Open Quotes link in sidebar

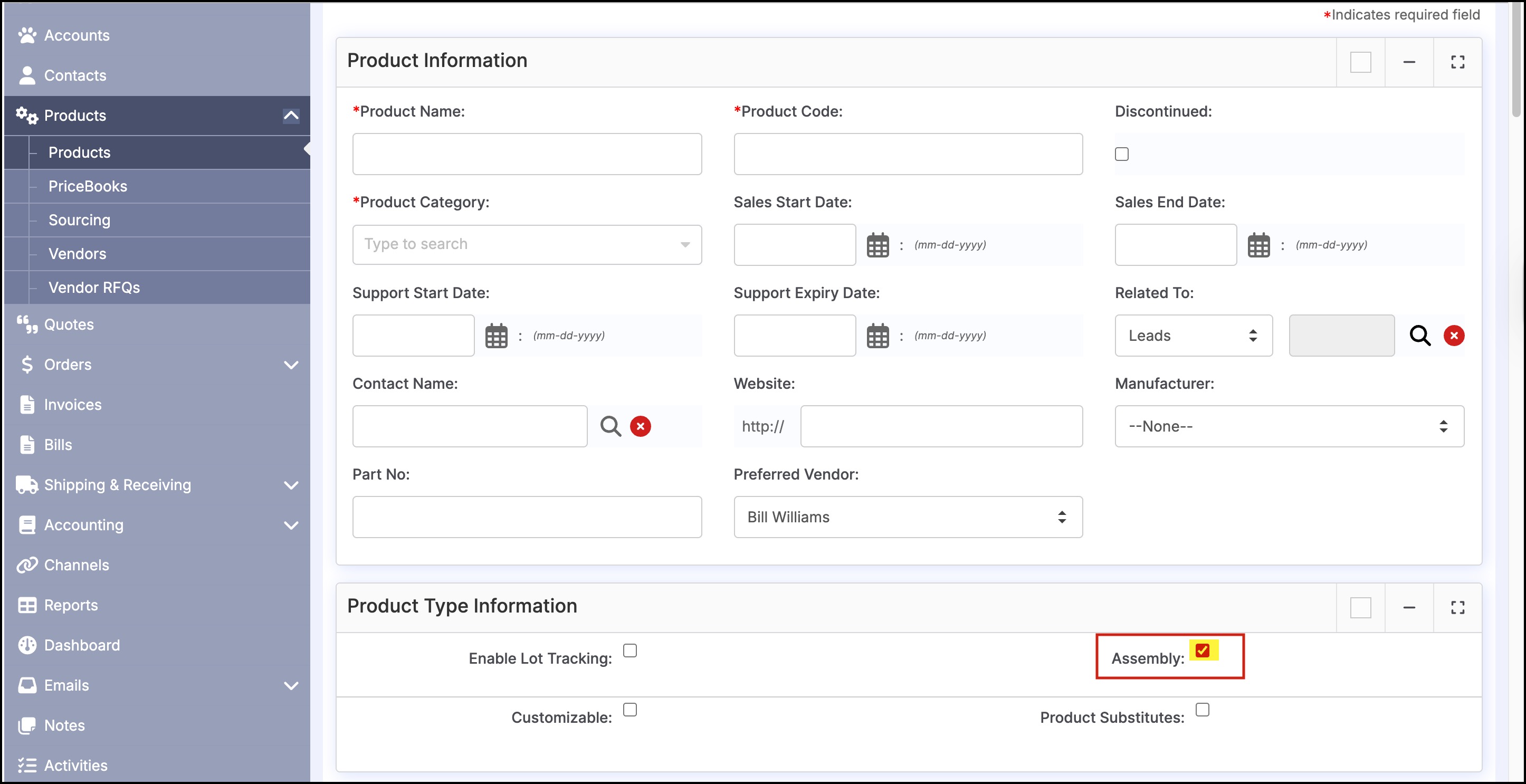[x=69, y=324]
